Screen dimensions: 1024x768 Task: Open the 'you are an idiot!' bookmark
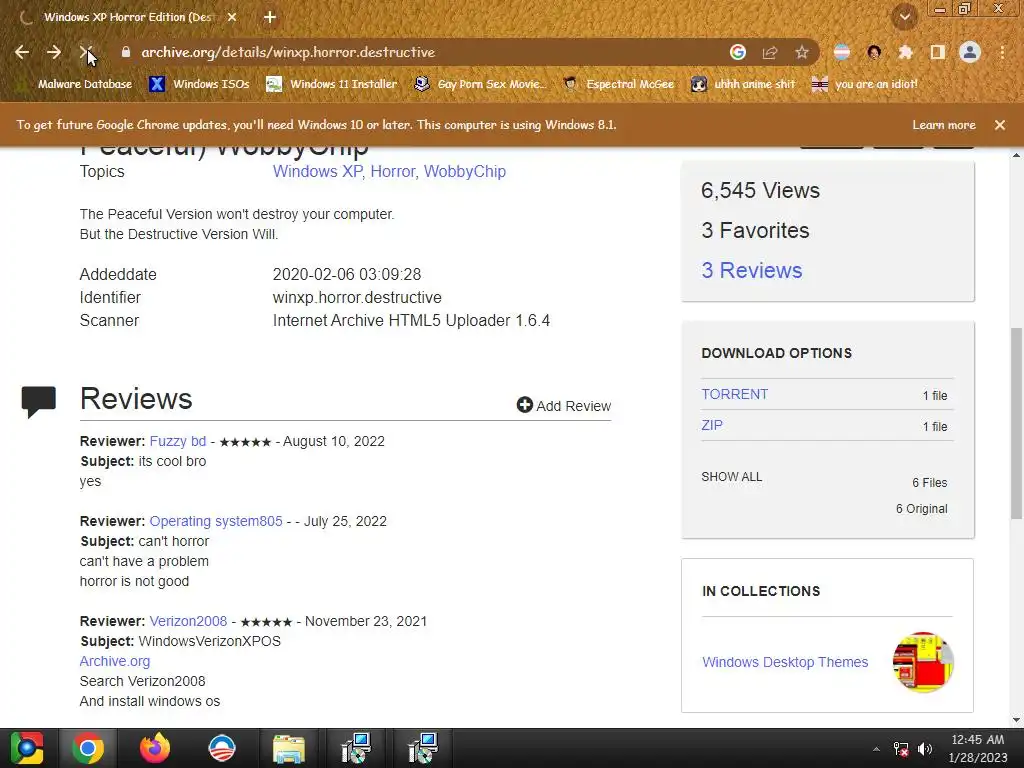click(865, 84)
